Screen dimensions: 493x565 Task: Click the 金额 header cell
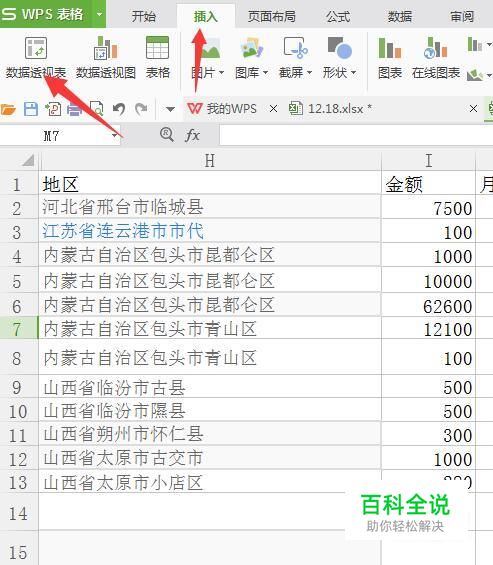(x=428, y=184)
